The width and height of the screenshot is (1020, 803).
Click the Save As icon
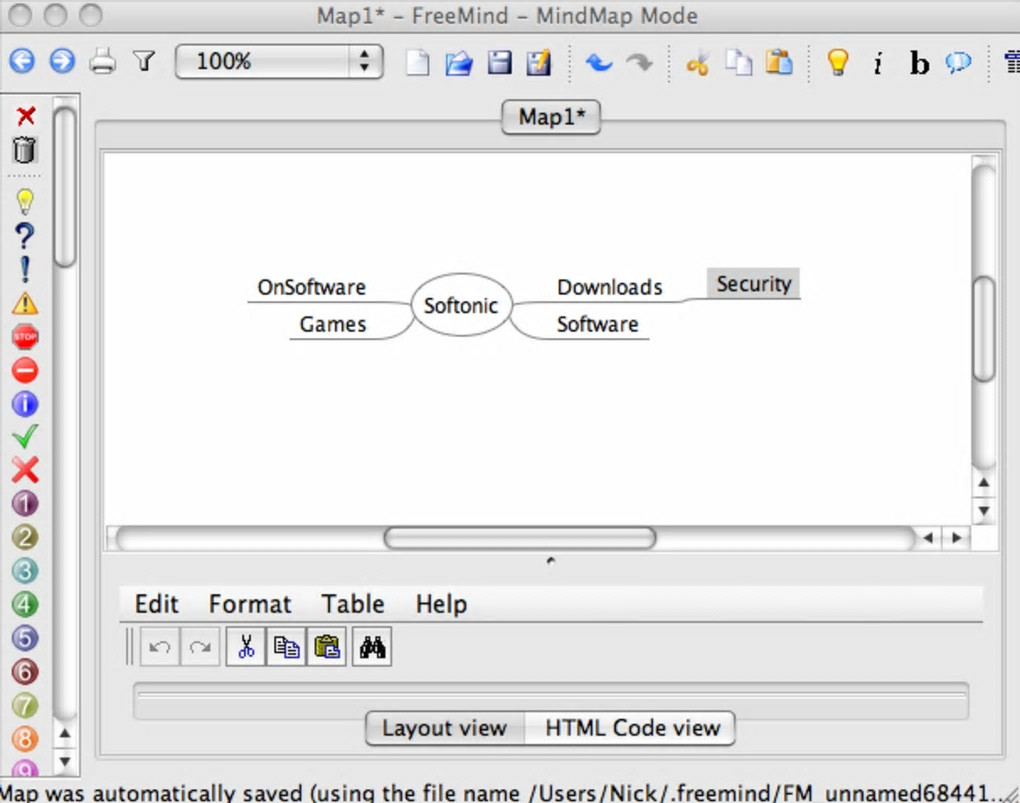539,63
